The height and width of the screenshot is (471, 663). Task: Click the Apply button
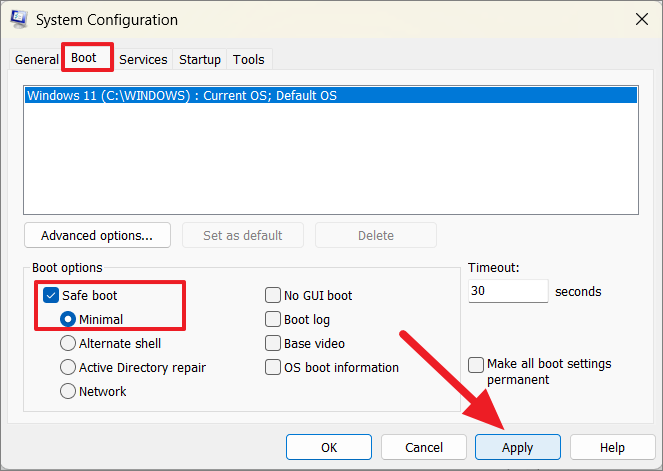pyautogui.click(x=518, y=447)
